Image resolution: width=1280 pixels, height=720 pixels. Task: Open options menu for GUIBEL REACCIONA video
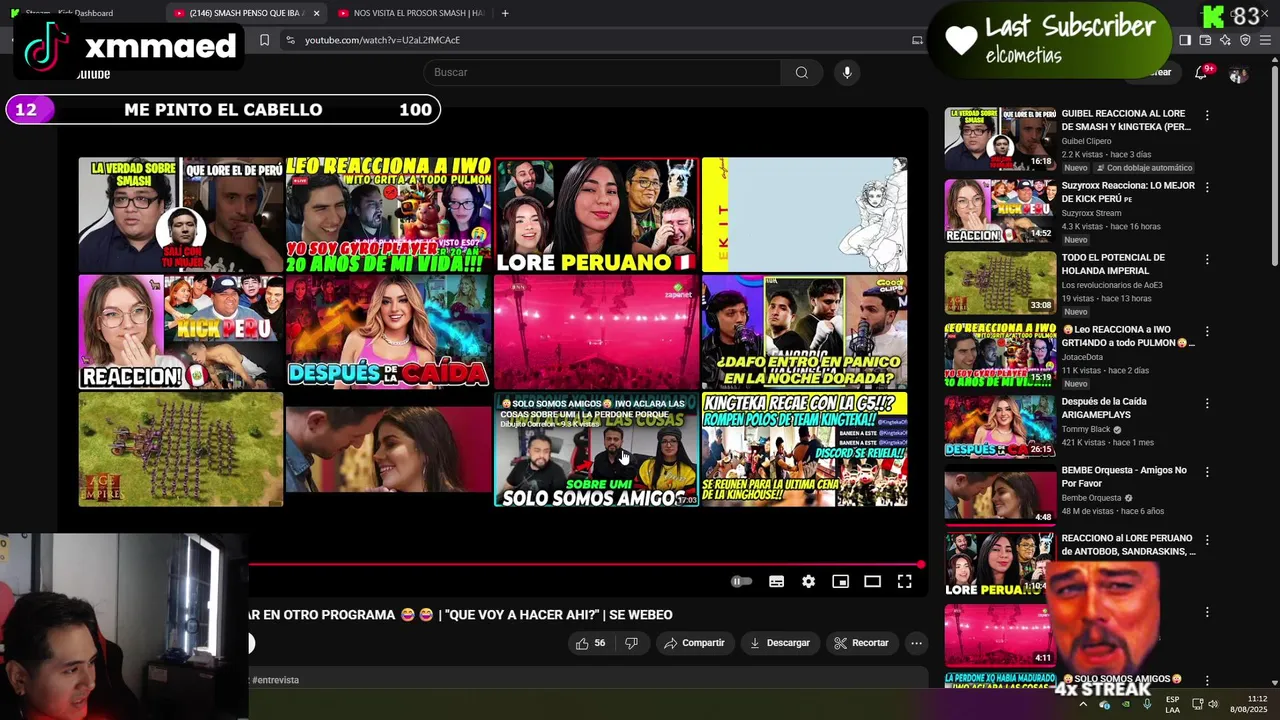click(1207, 115)
